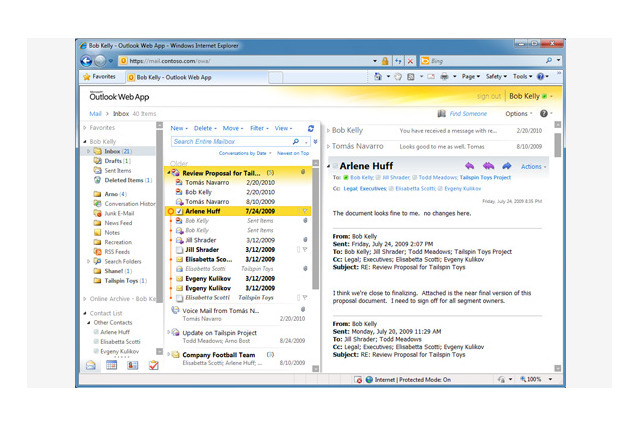This screenshot has height=426, width=640.
Task: Open the IE Tools menu
Action: coord(522,76)
